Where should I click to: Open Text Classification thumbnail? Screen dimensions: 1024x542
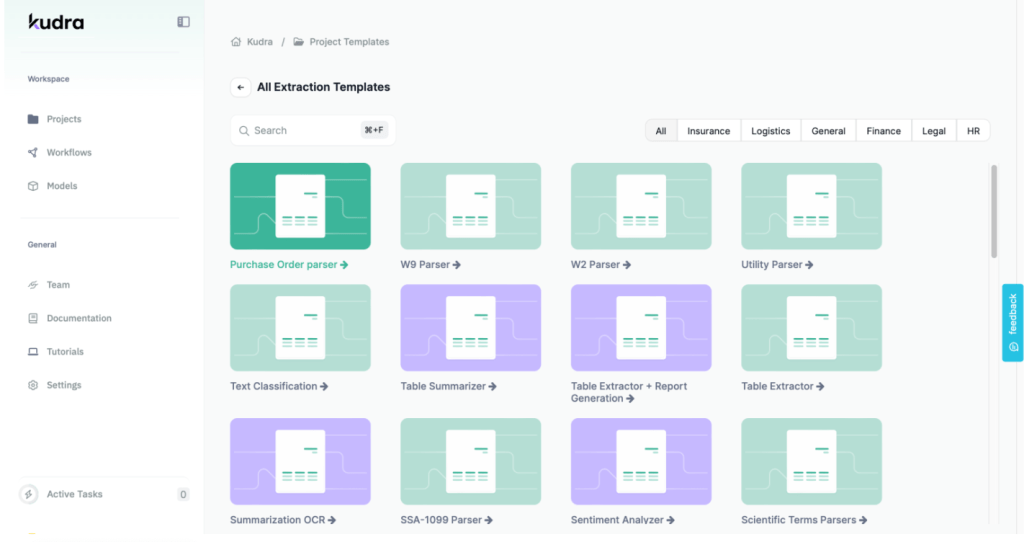coord(300,328)
